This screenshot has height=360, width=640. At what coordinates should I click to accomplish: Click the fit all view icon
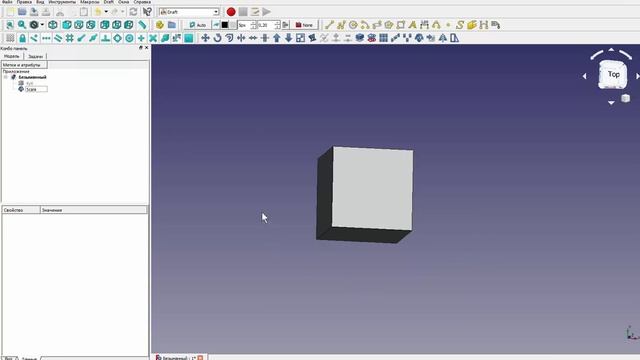tap(10, 25)
